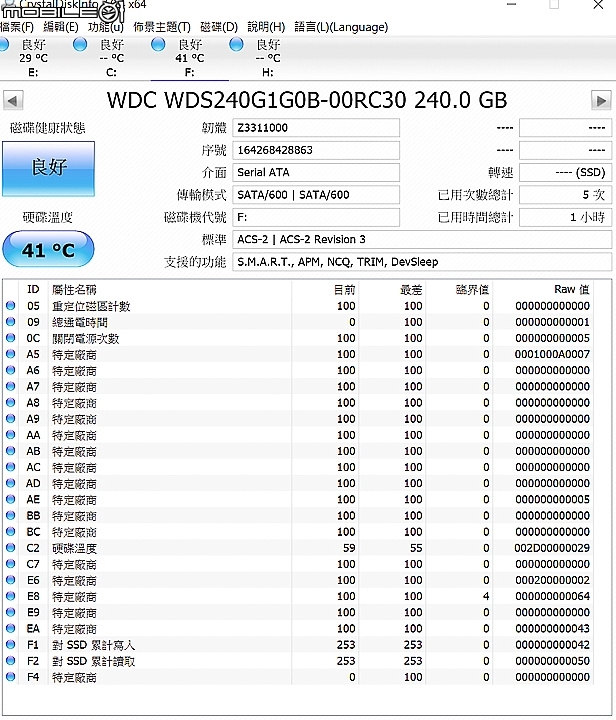Go to the previous disk with left arrow

[x=13, y=101]
